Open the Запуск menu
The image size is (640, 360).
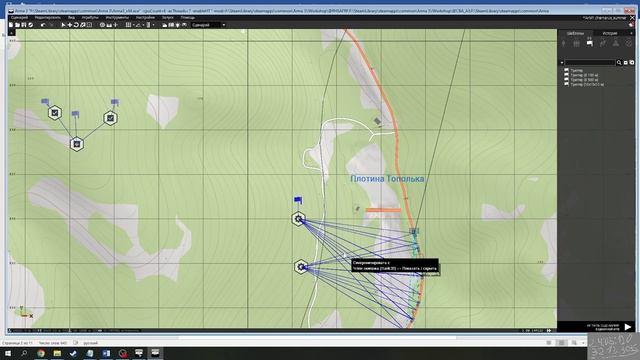pos(168,18)
